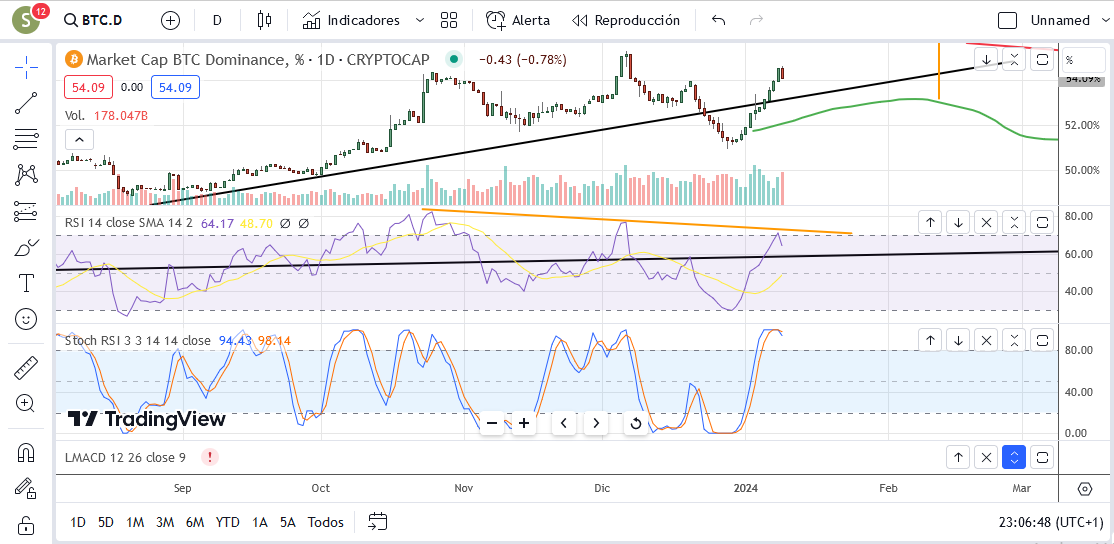
Task: Maximize the RSI pane
Action: (x=1042, y=223)
